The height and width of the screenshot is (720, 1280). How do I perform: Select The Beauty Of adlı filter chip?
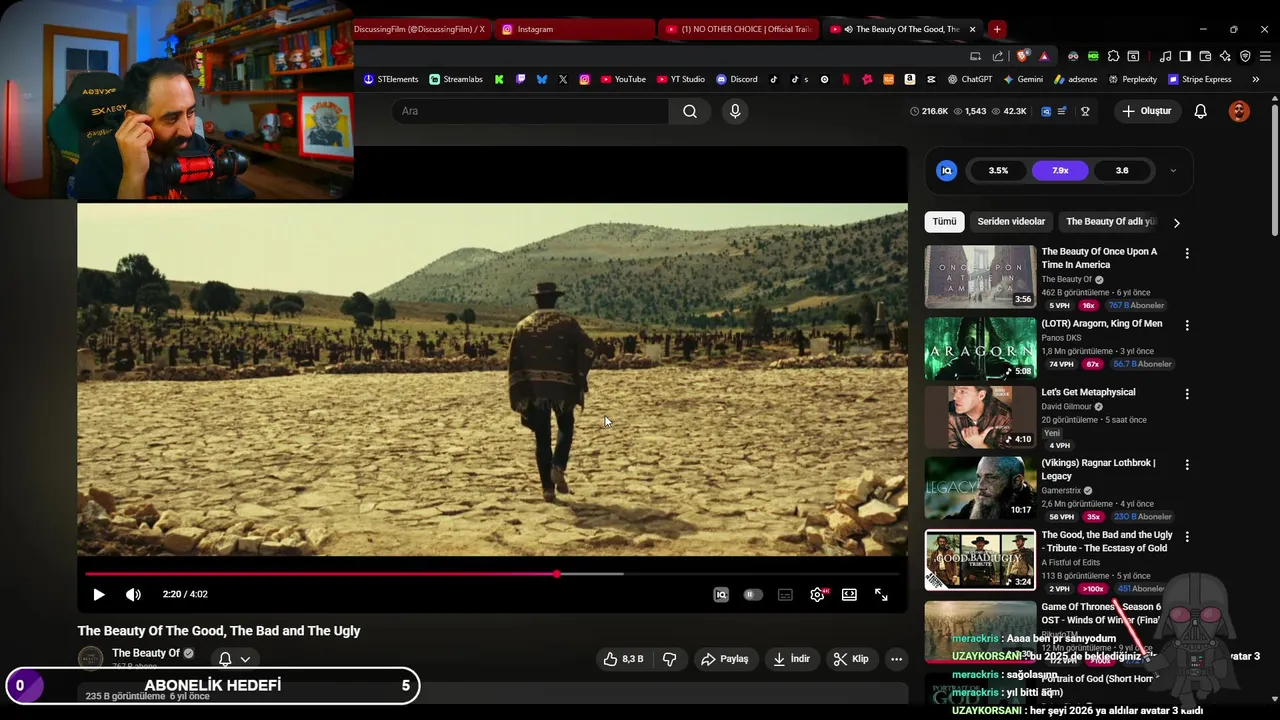click(x=1110, y=222)
